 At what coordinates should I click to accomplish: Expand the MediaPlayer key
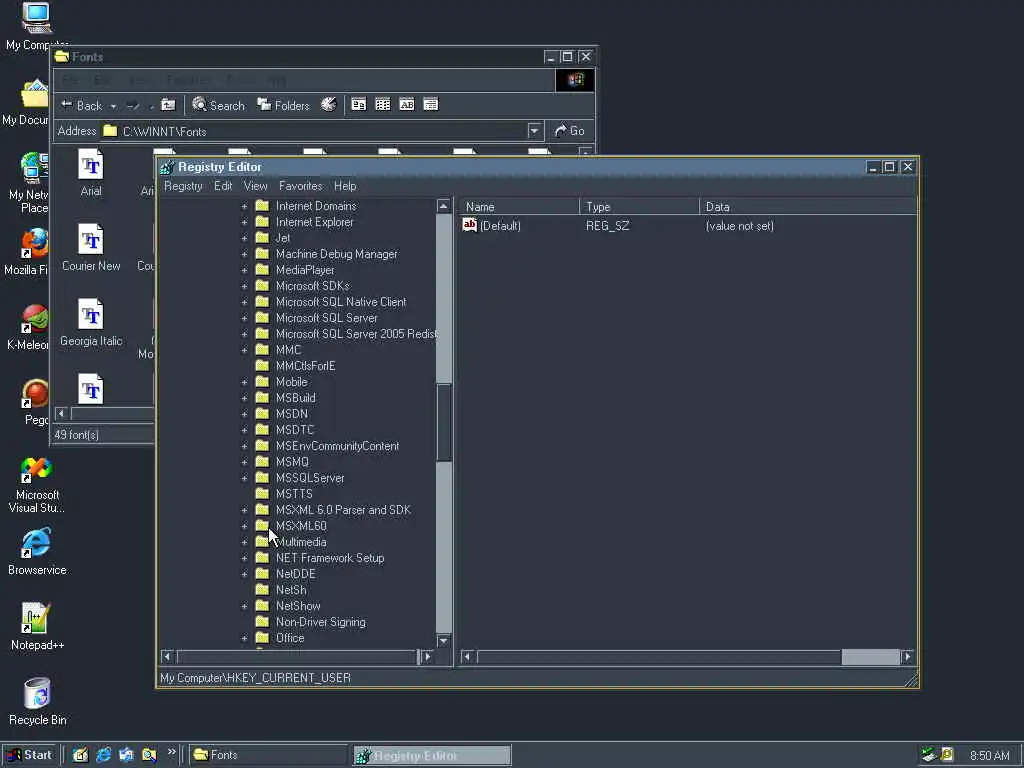244,270
